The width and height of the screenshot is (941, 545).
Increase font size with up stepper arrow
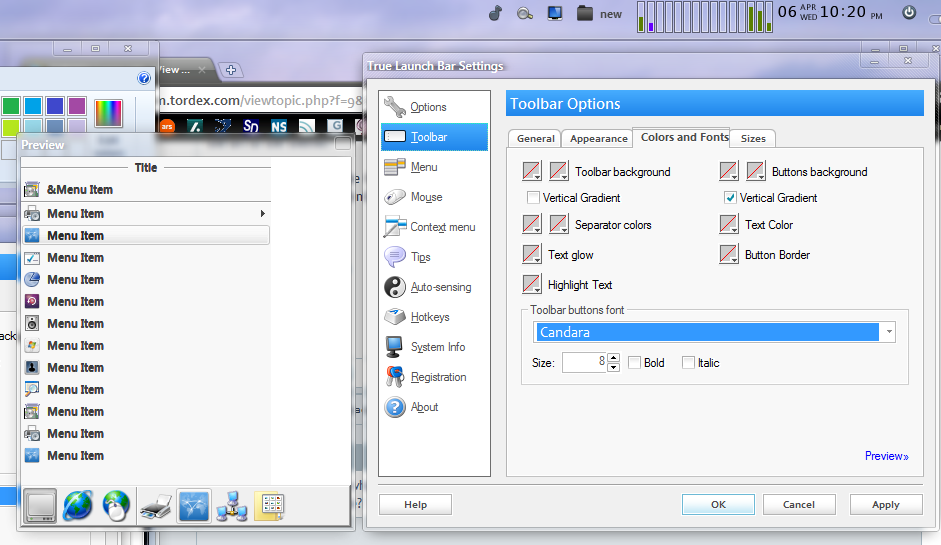point(614,357)
